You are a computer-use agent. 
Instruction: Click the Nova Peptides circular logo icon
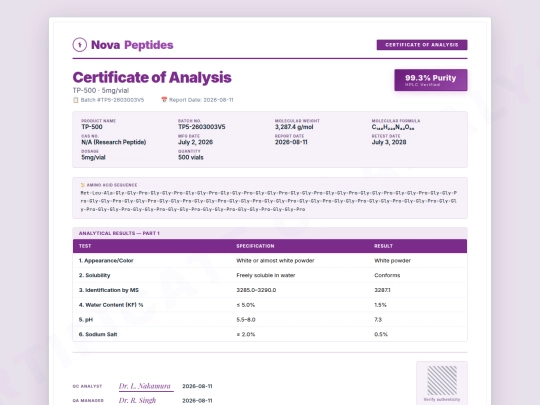pos(80,45)
